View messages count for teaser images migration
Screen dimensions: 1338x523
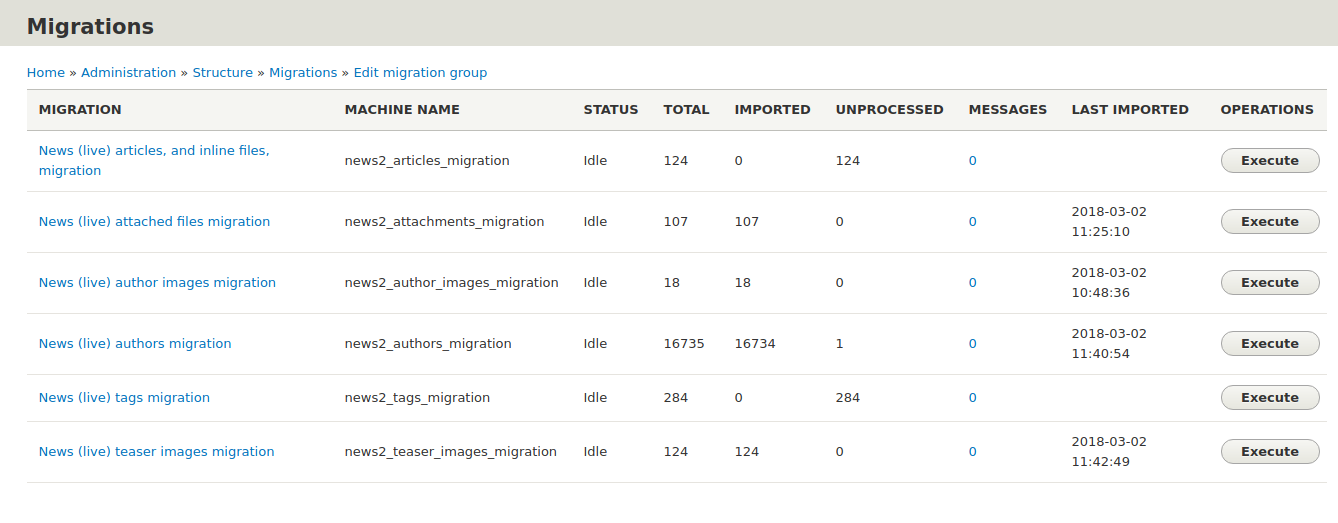[x=972, y=452]
